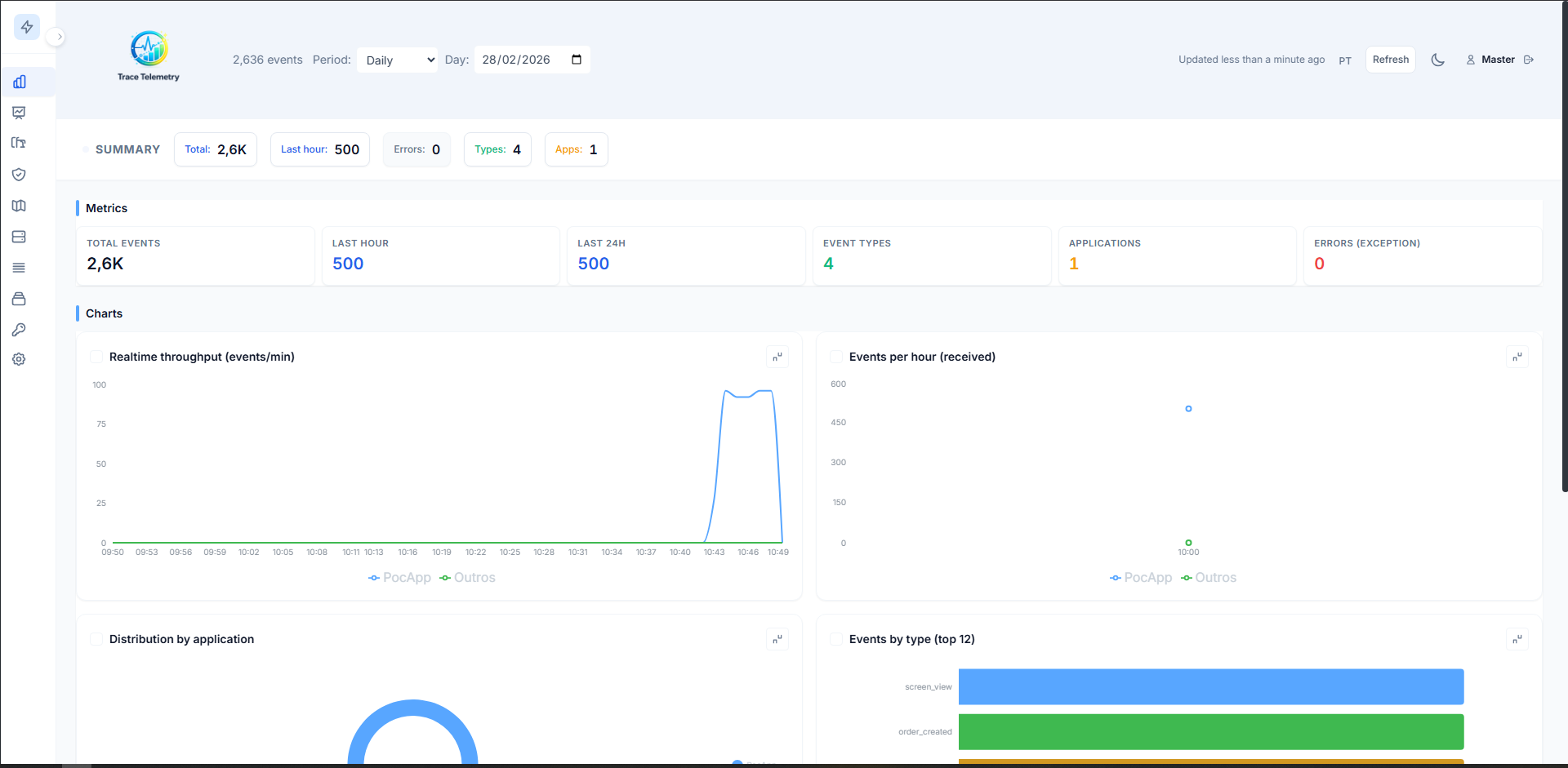Click the blue screen_view bar
This screenshot has width=1568, height=768.
click(1211, 686)
